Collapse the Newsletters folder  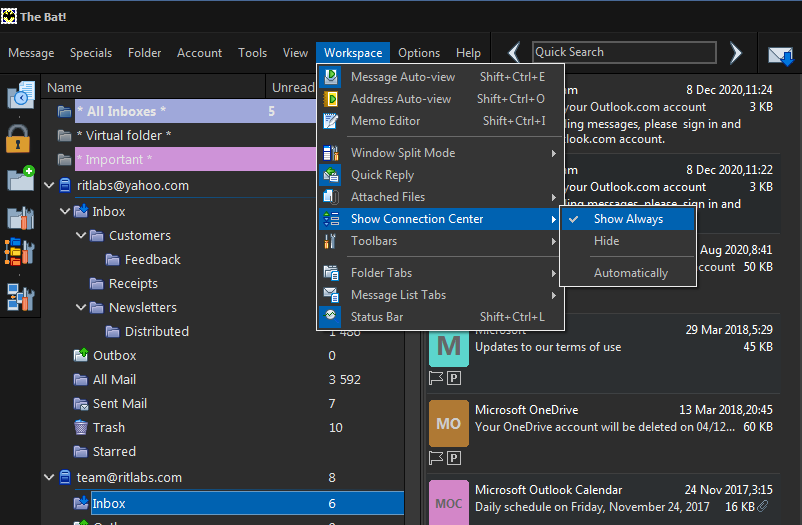tap(81, 307)
